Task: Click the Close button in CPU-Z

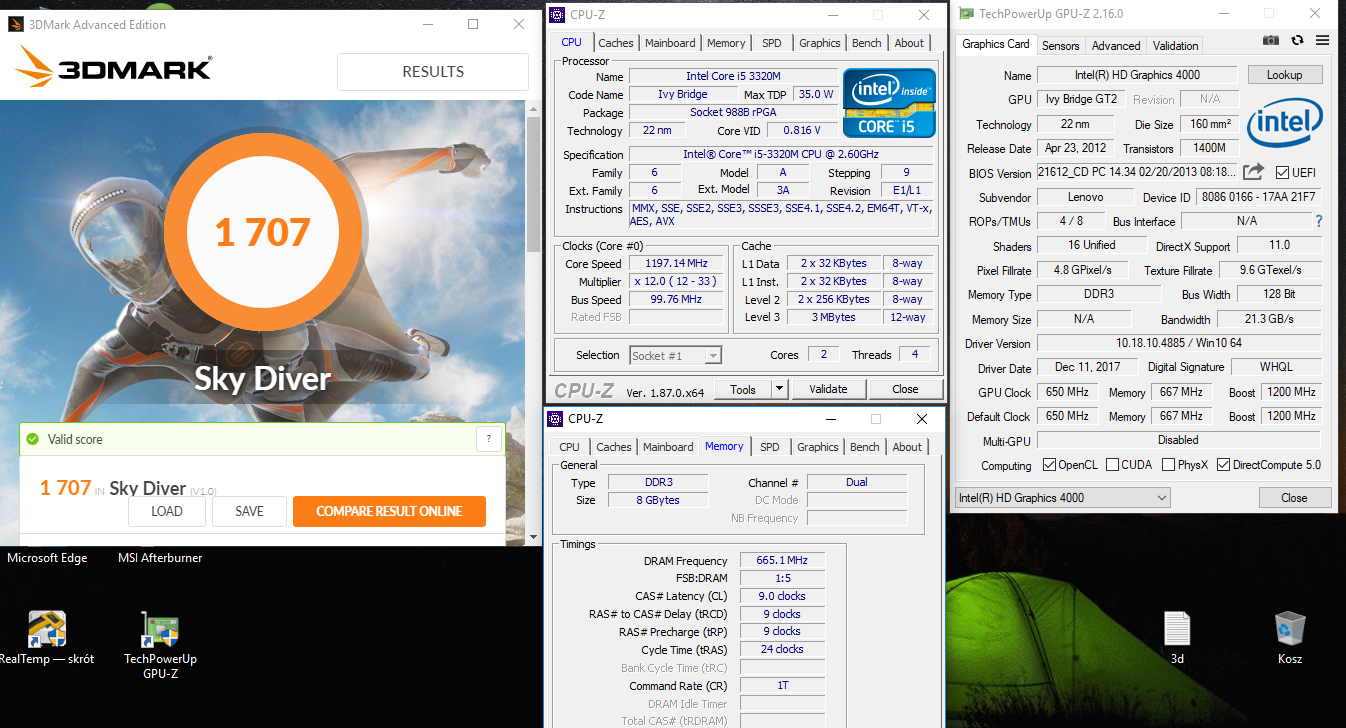Action: click(x=905, y=389)
